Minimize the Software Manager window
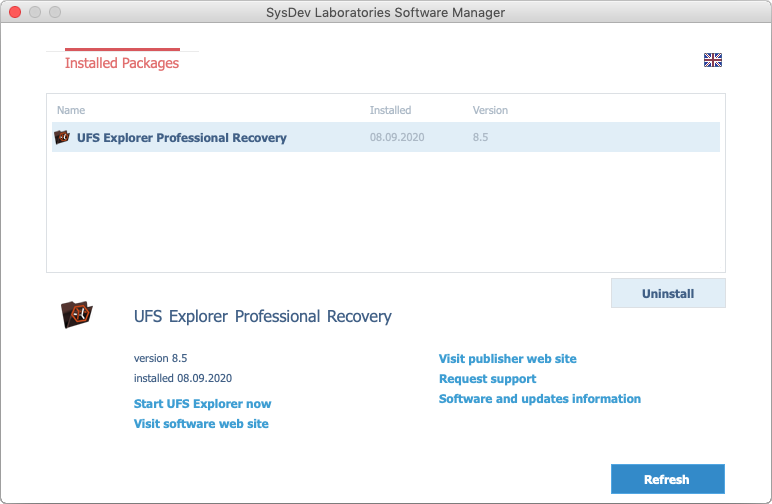The width and height of the screenshot is (772, 504). (35, 13)
